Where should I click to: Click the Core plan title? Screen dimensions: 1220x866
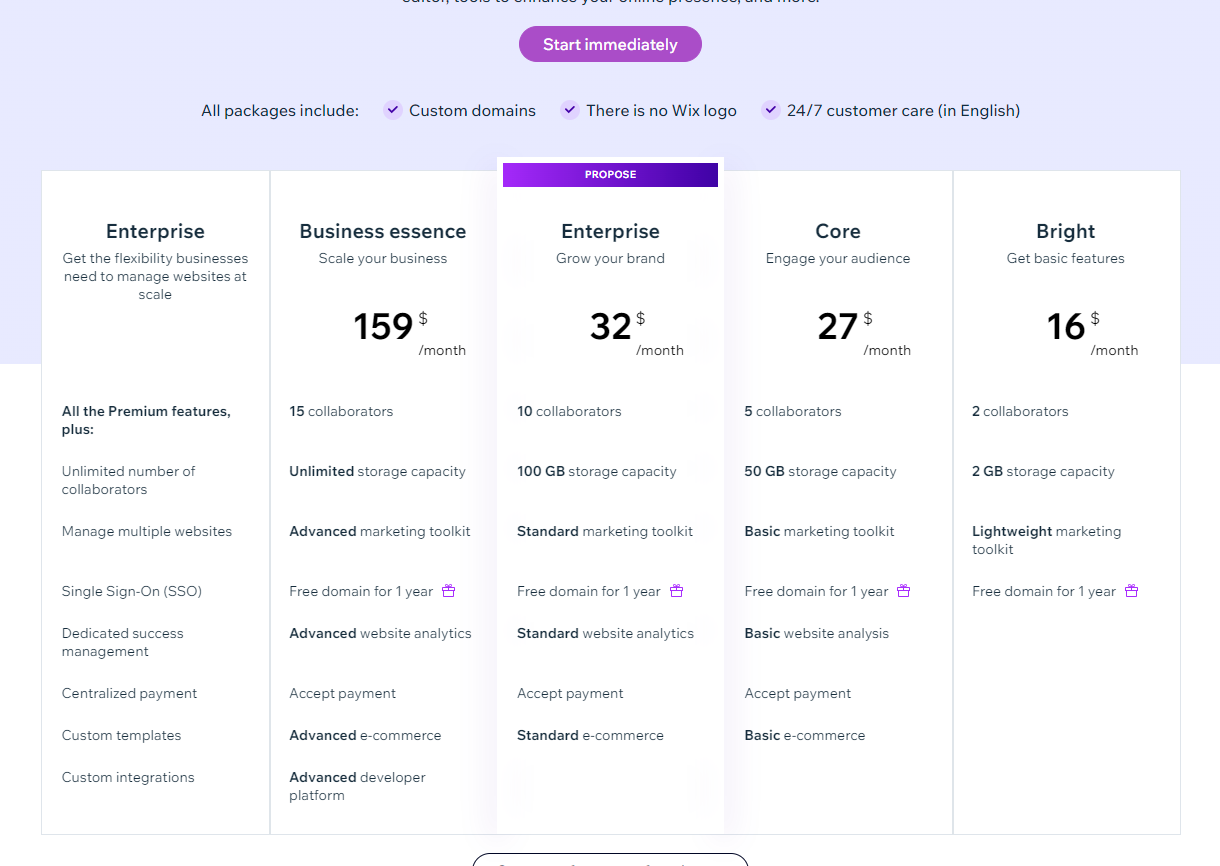(838, 231)
